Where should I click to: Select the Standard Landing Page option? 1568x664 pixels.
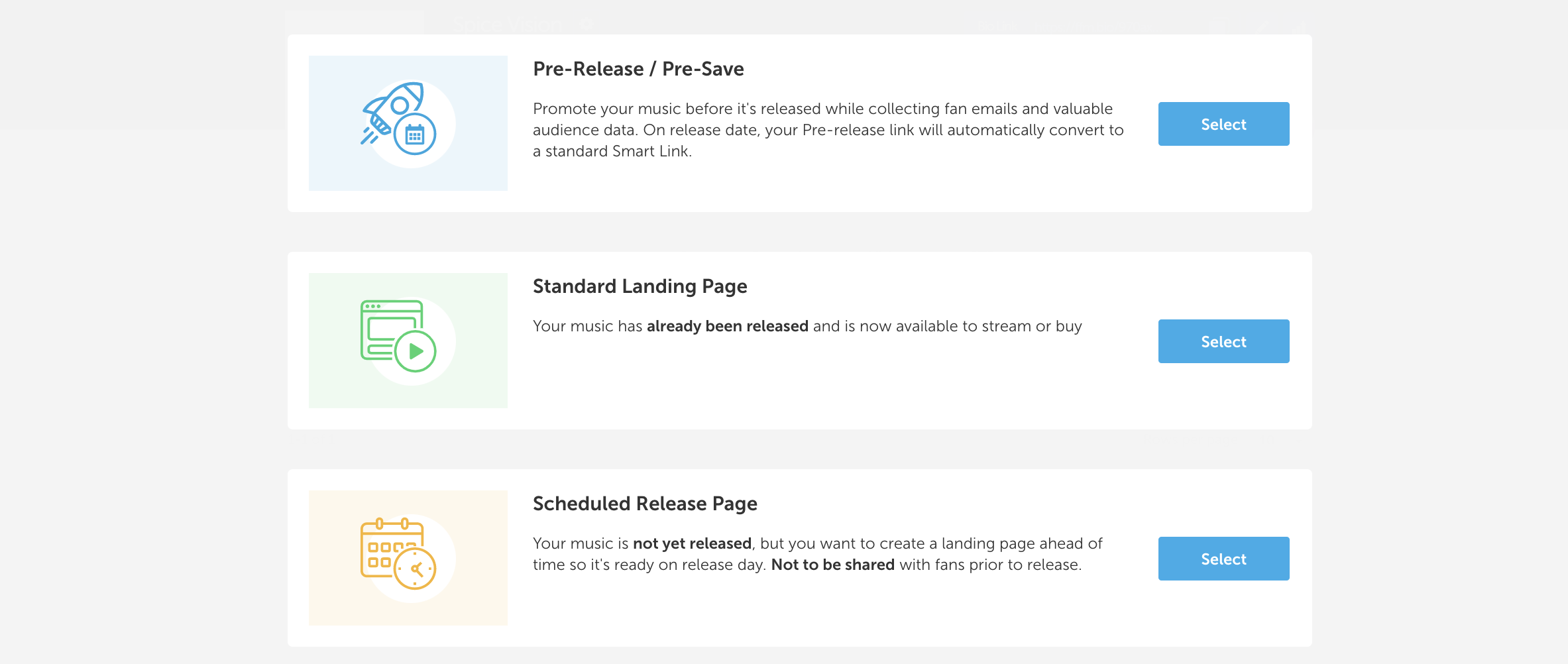(x=1223, y=341)
